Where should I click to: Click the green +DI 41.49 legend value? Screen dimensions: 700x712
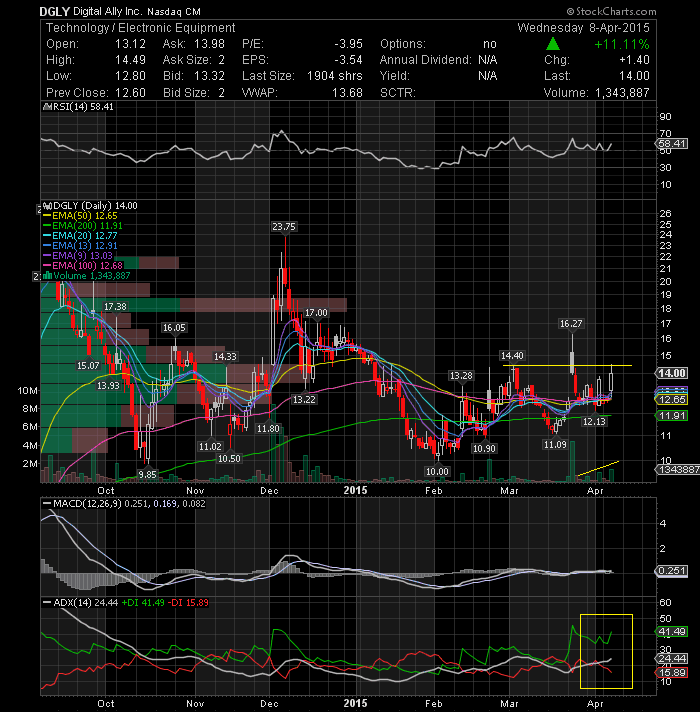pyautogui.click(x=143, y=603)
